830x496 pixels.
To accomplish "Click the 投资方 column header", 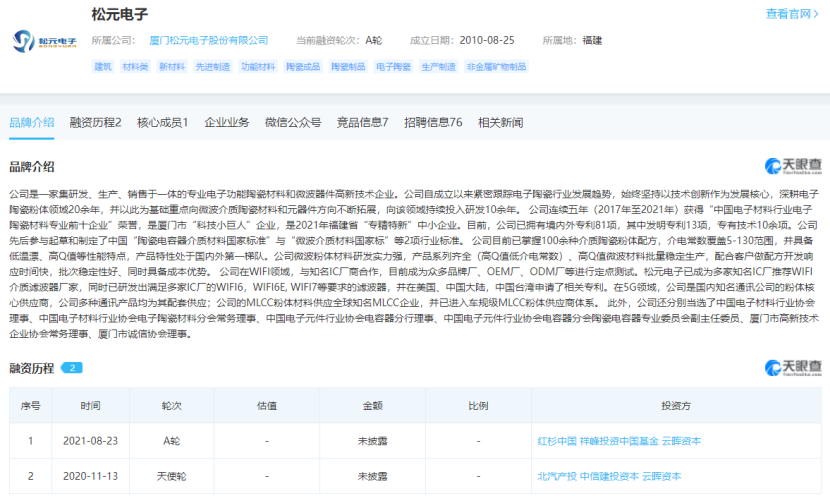I will (676, 405).
